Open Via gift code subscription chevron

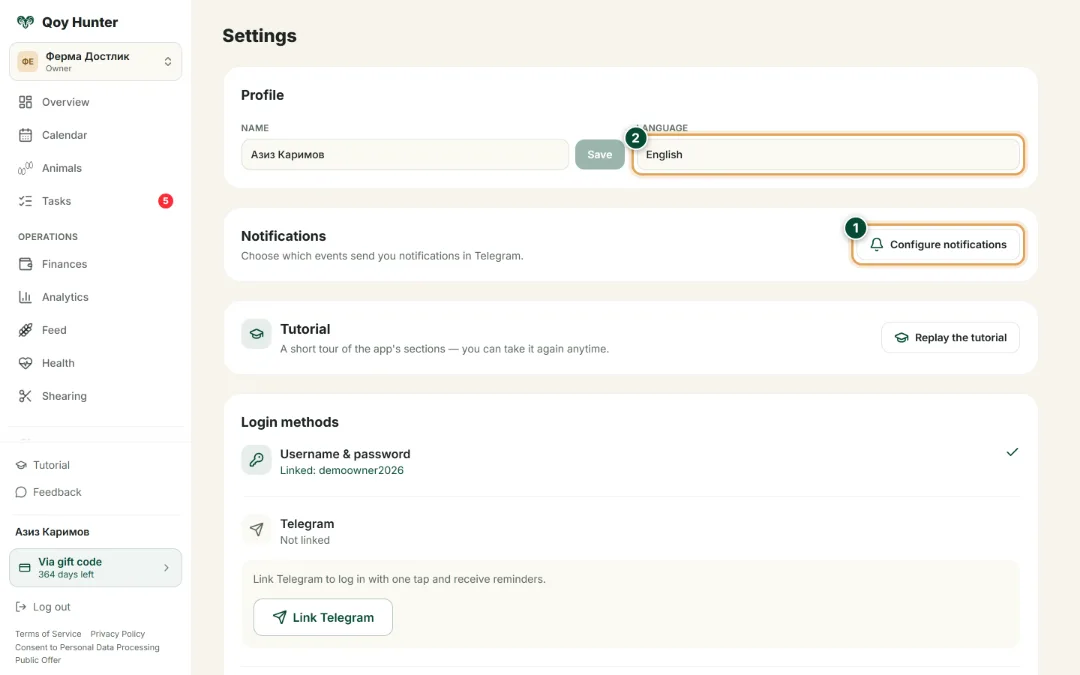coord(166,568)
